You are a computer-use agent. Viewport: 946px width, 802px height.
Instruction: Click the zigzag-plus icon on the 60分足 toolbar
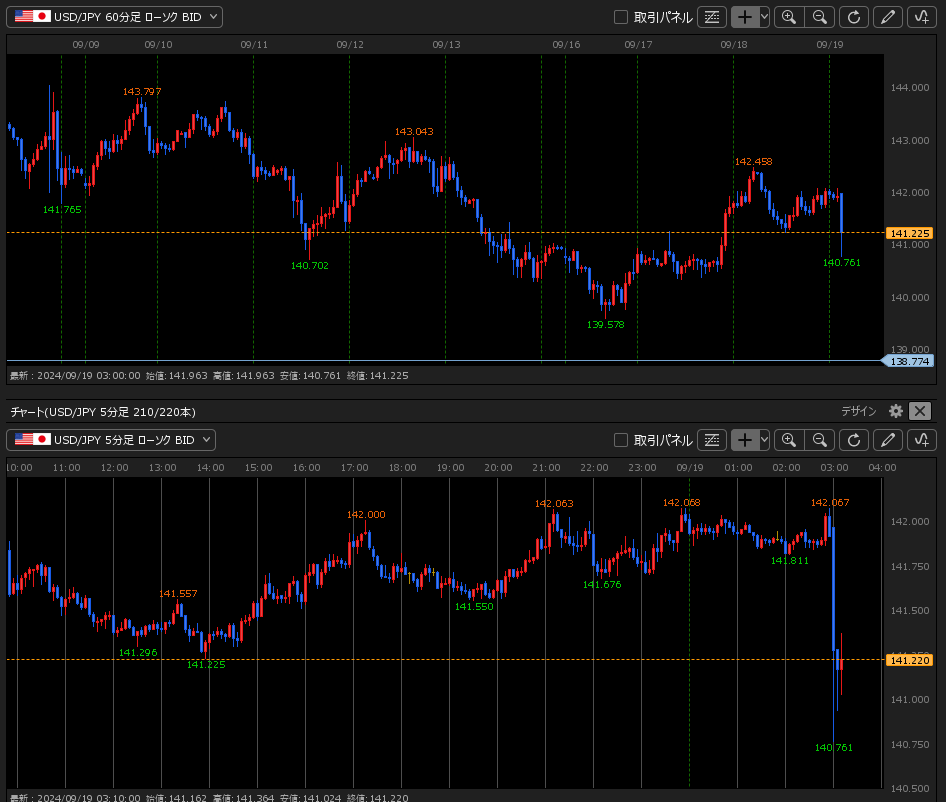point(921,17)
